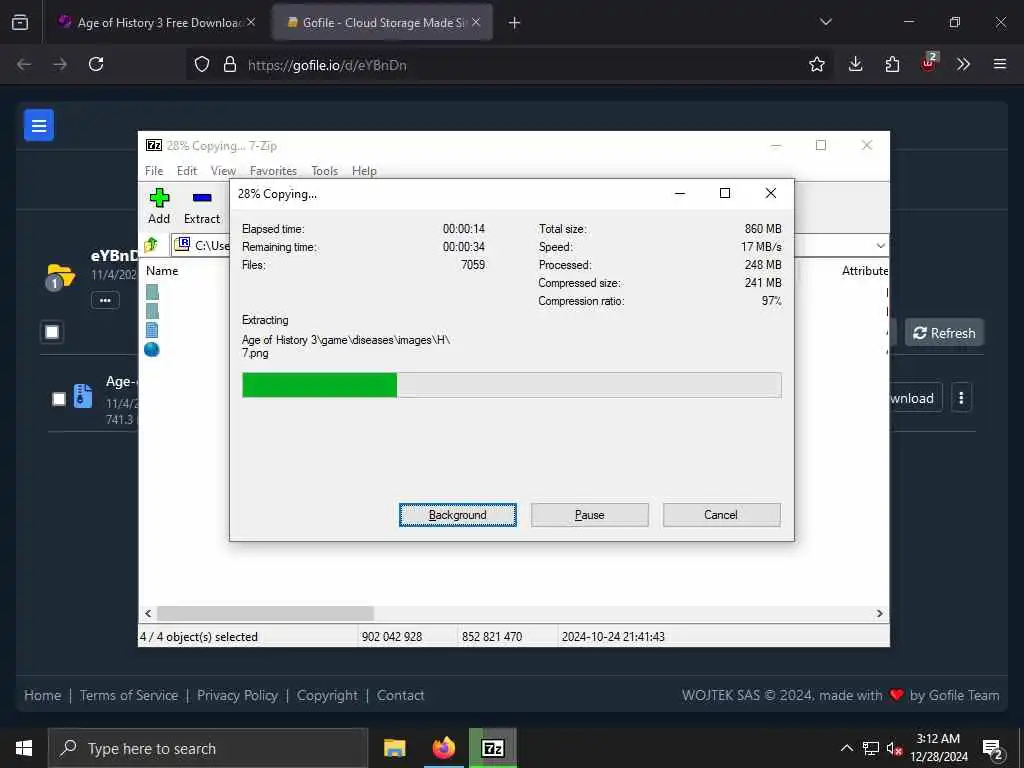Open the Gofile blue hamburger menu

point(39,125)
